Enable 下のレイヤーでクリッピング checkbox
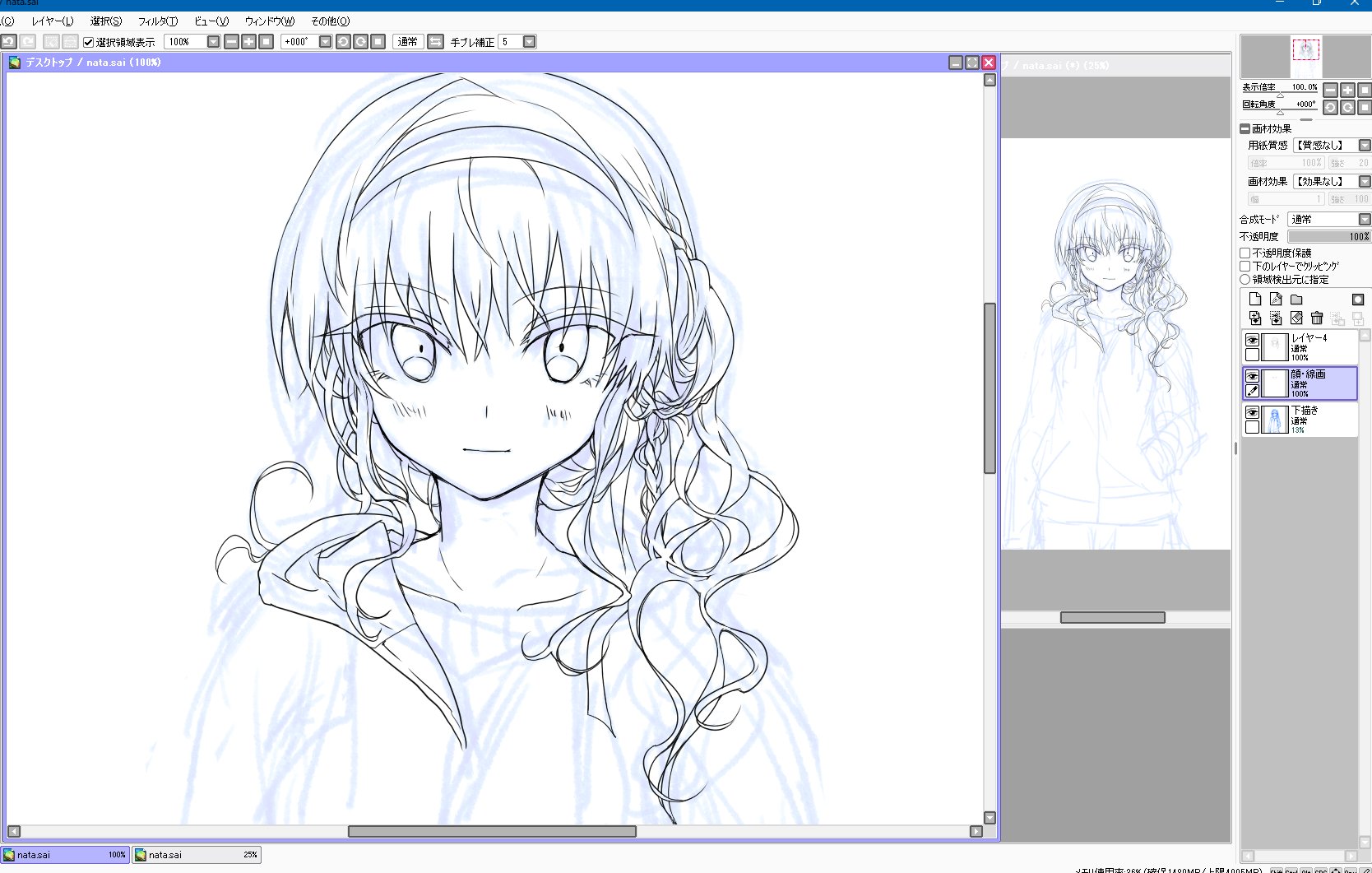This screenshot has width=1372, height=873. [1245, 267]
